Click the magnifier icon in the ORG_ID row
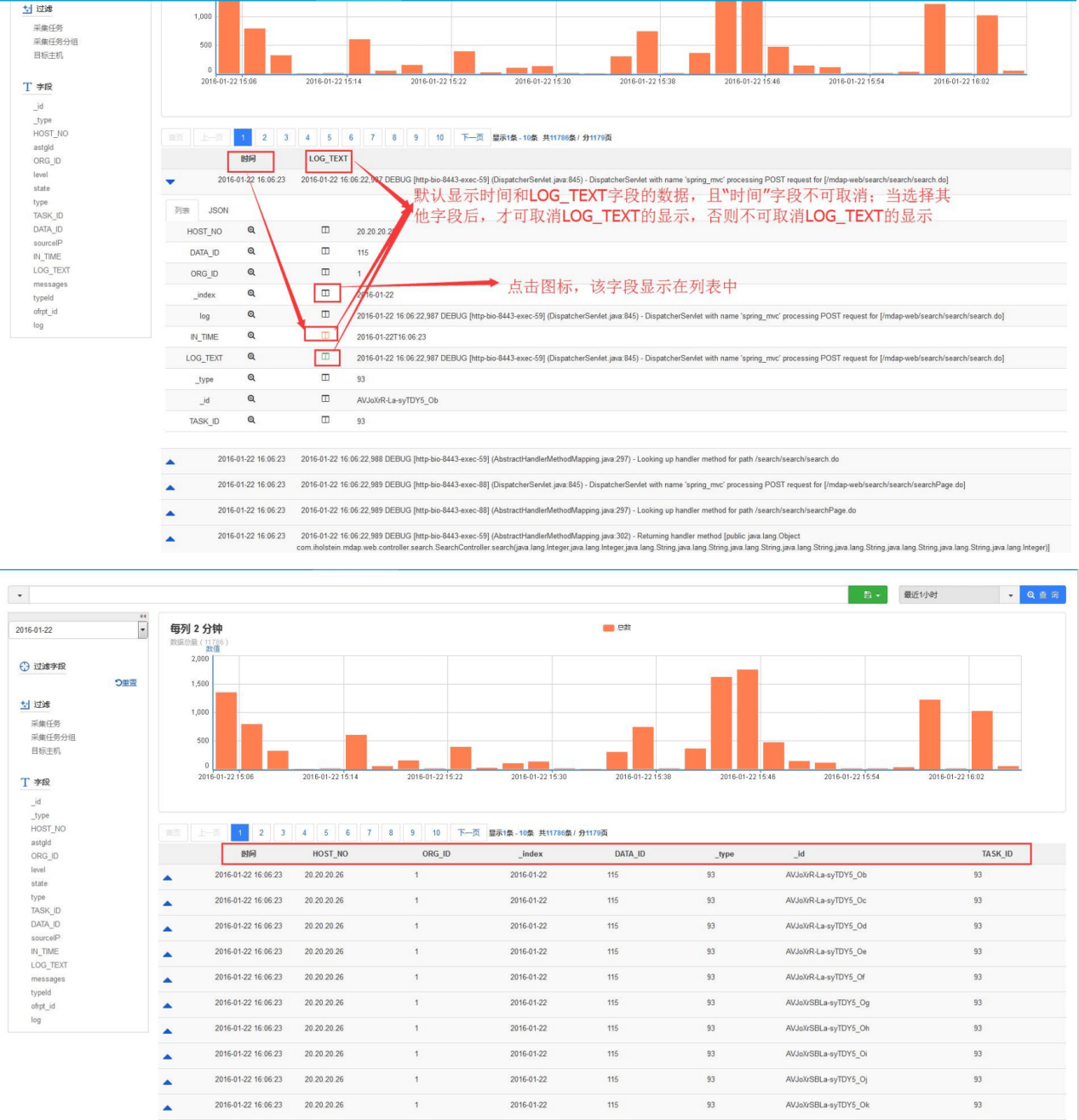 coord(251,273)
